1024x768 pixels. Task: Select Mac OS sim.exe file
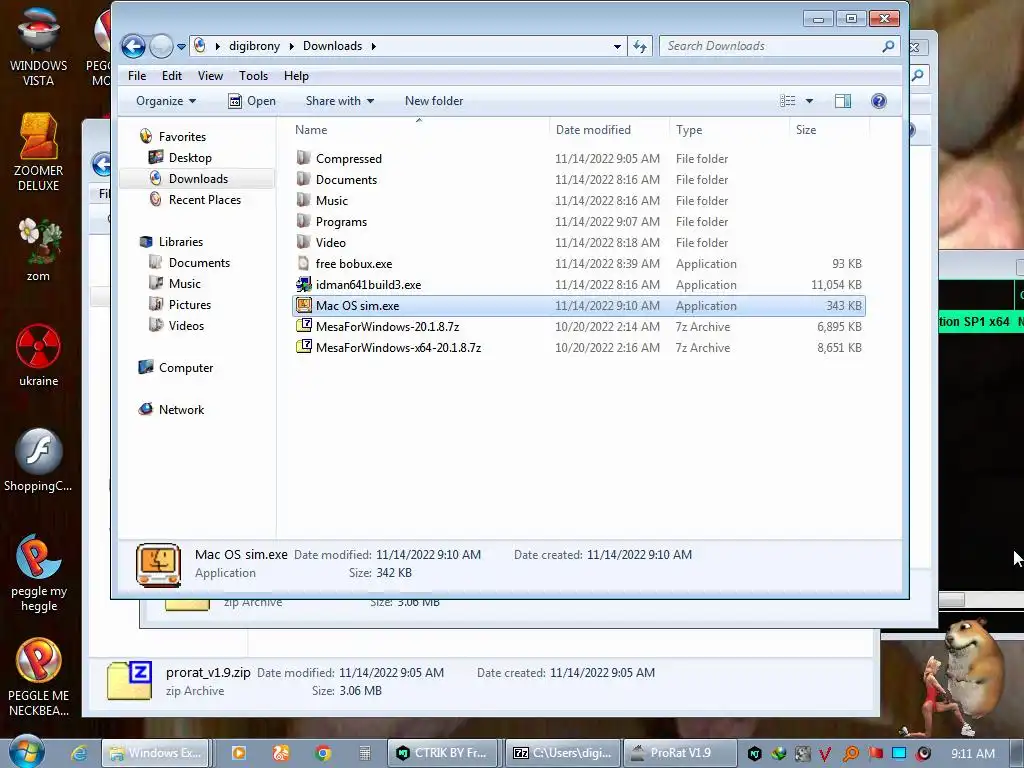click(579, 306)
